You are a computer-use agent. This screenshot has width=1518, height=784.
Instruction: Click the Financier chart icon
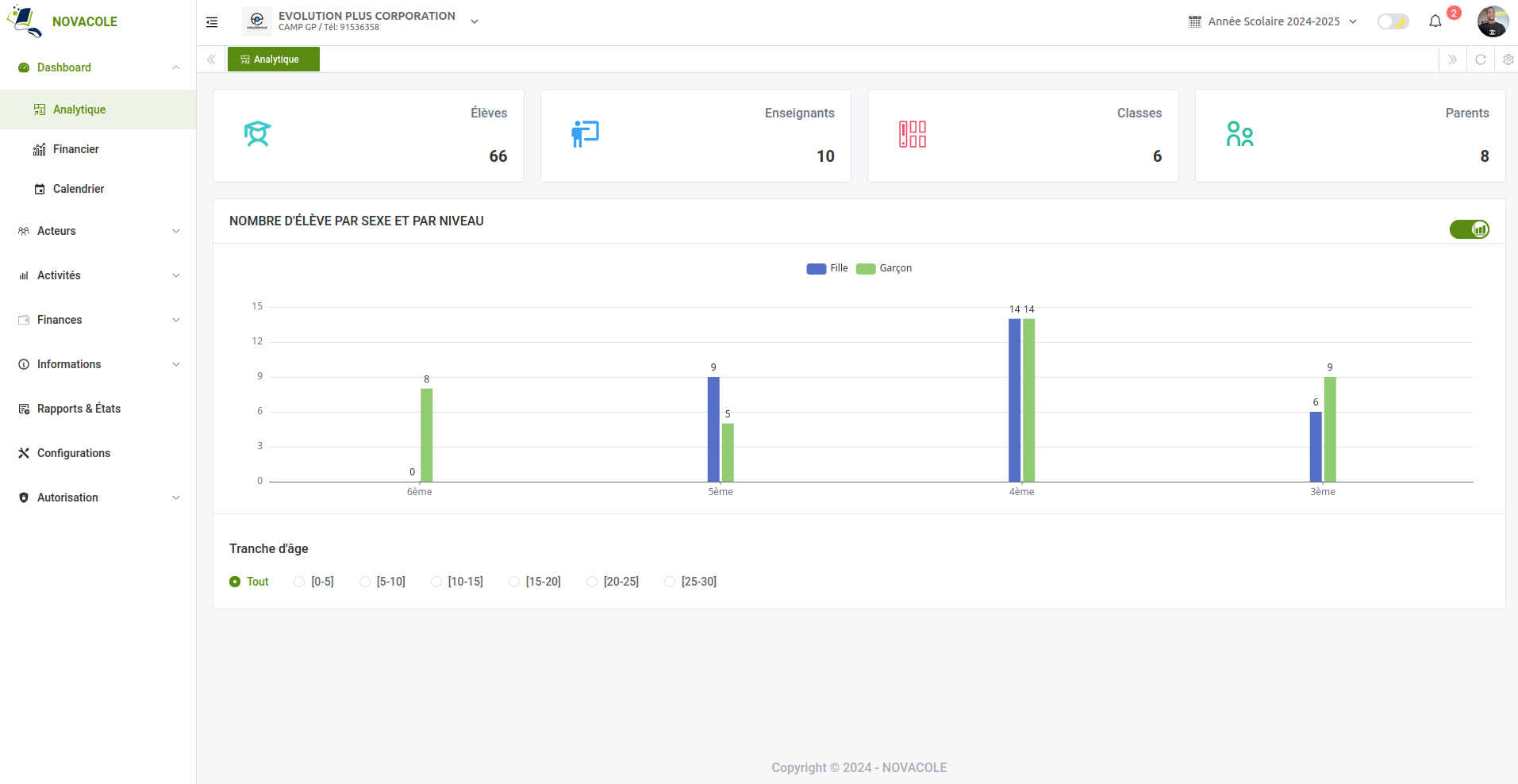(x=40, y=149)
